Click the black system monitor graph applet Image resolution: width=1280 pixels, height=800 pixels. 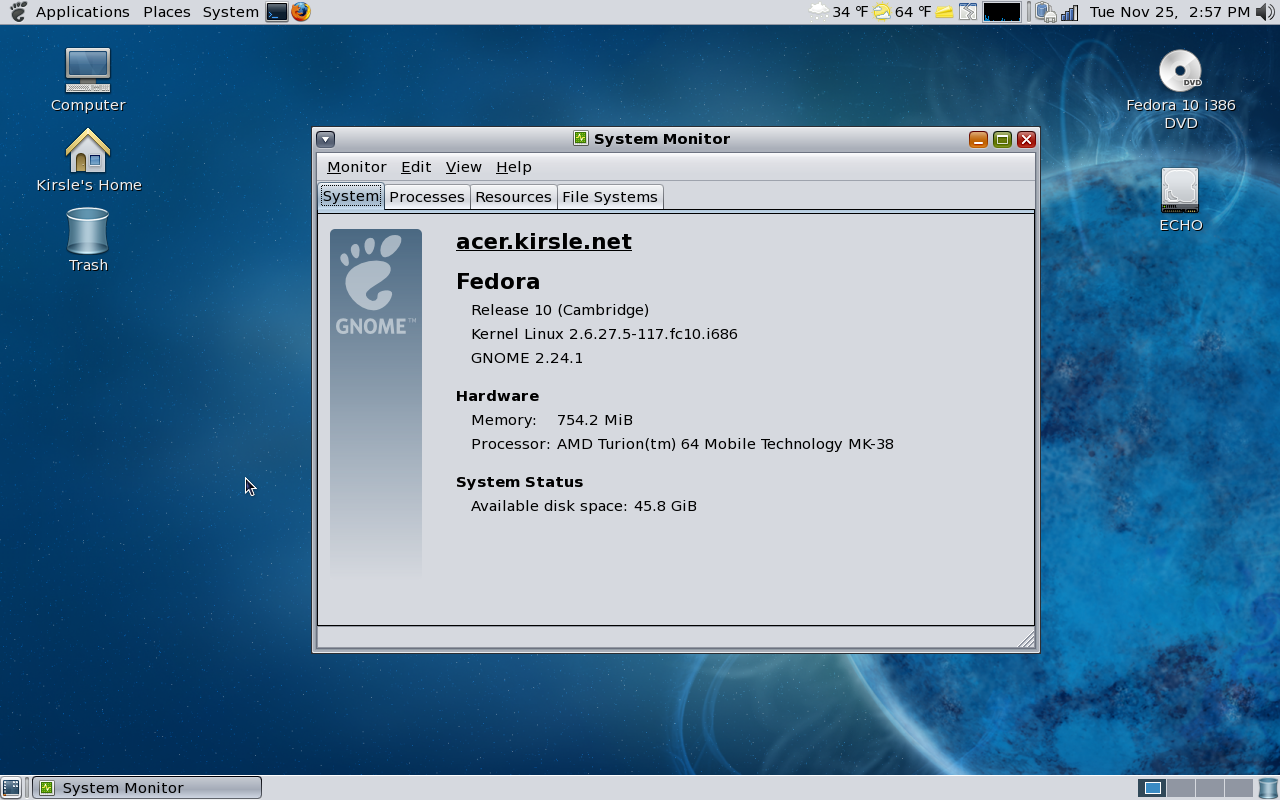pyautogui.click(x=1002, y=12)
